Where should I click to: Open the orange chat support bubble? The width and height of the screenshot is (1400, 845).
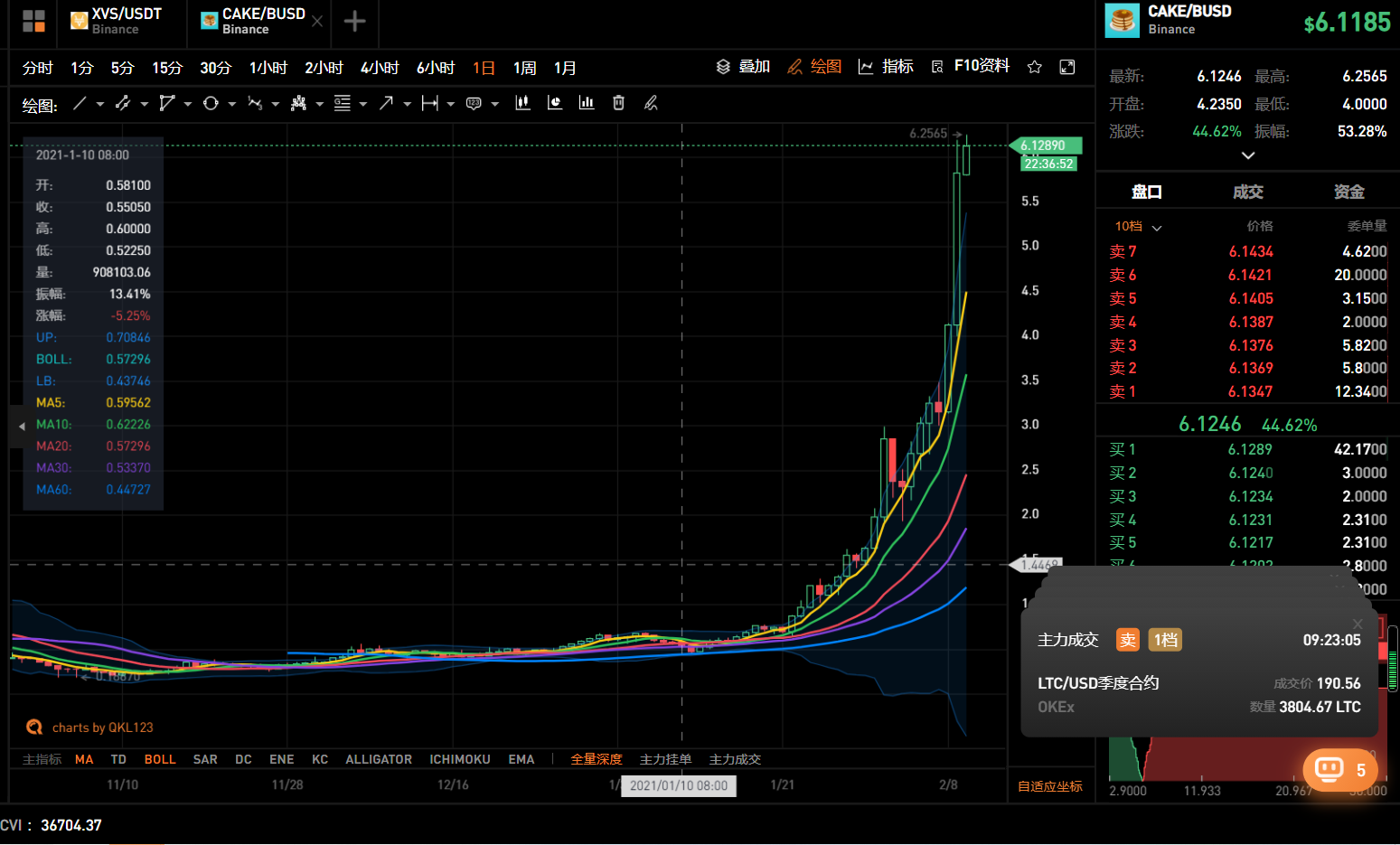coord(1339,770)
